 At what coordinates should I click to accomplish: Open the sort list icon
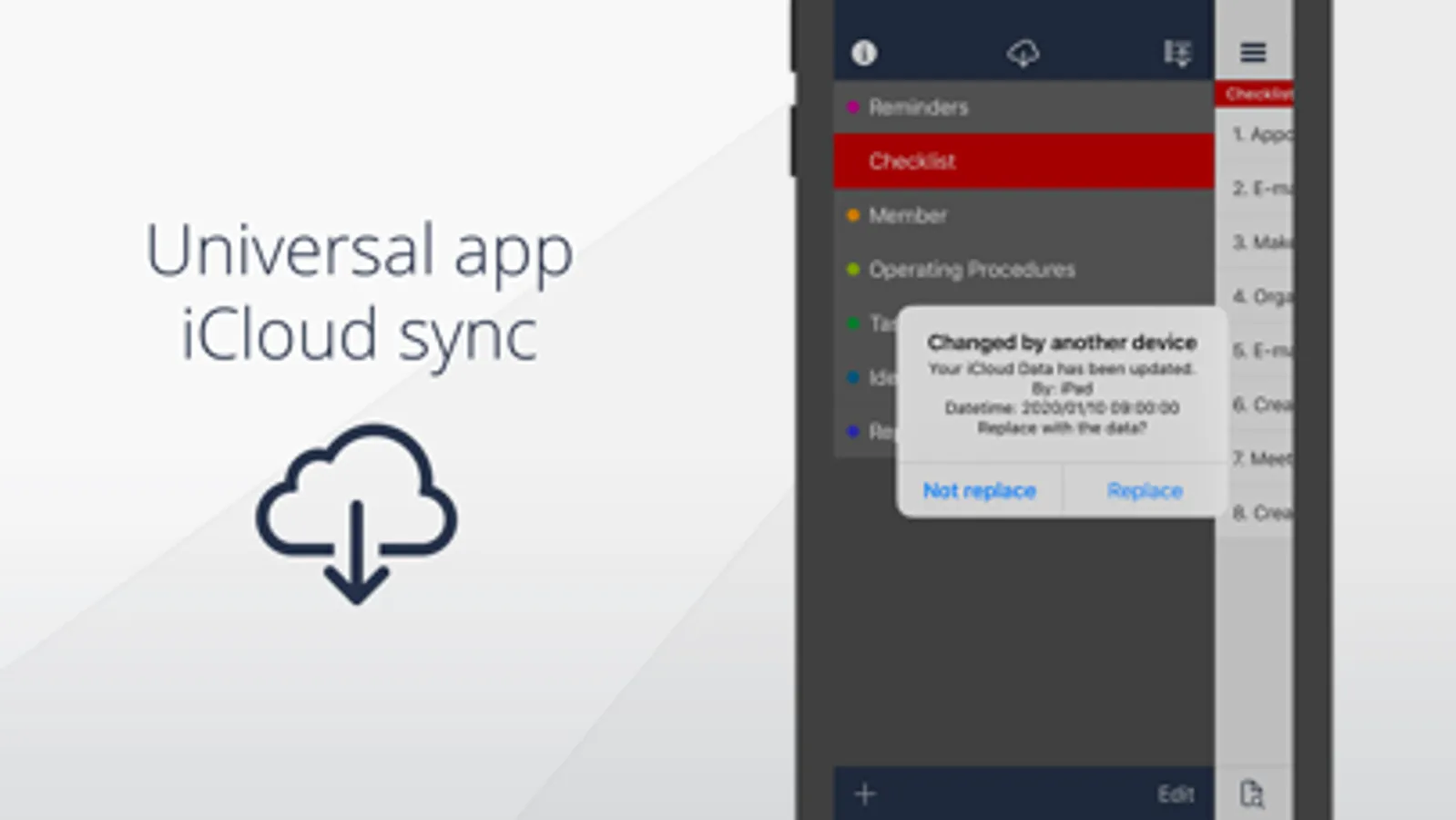[1176, 54]
